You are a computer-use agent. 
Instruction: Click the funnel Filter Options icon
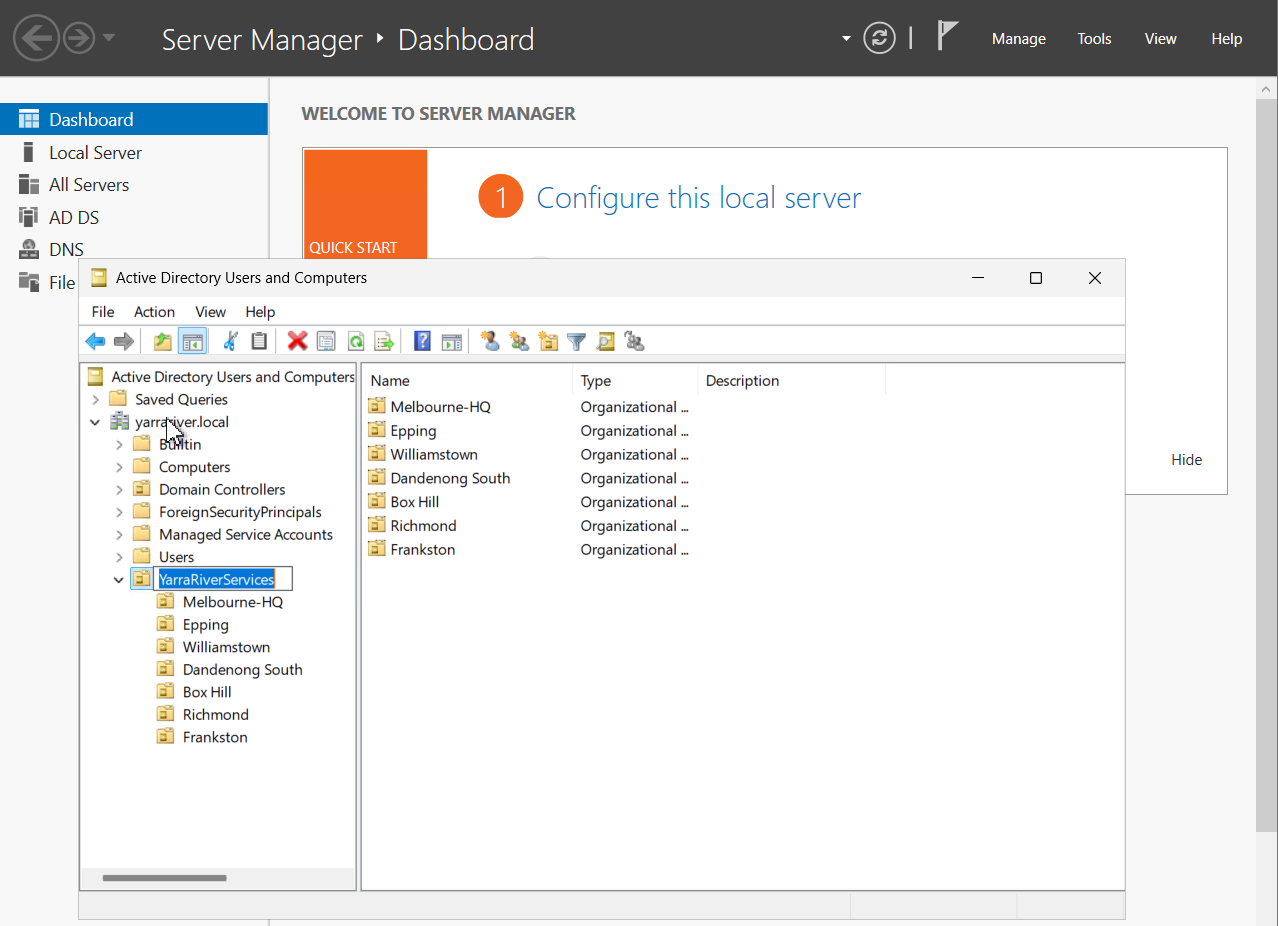click(x=576, y=342)
